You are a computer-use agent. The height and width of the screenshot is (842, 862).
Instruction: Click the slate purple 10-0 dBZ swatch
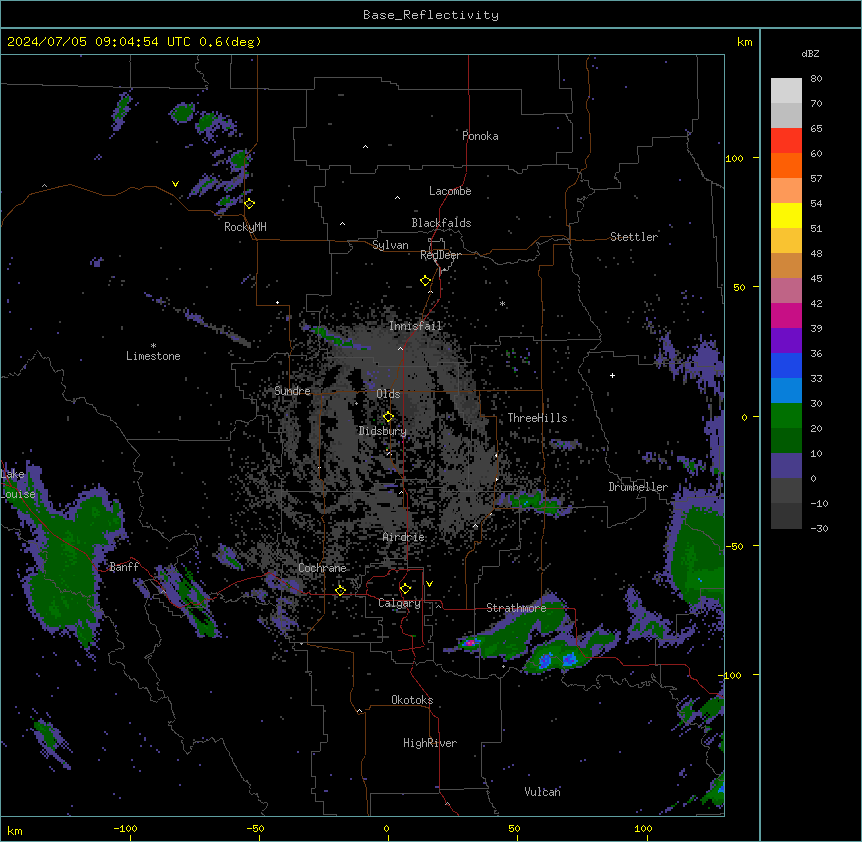coord(786,466)
